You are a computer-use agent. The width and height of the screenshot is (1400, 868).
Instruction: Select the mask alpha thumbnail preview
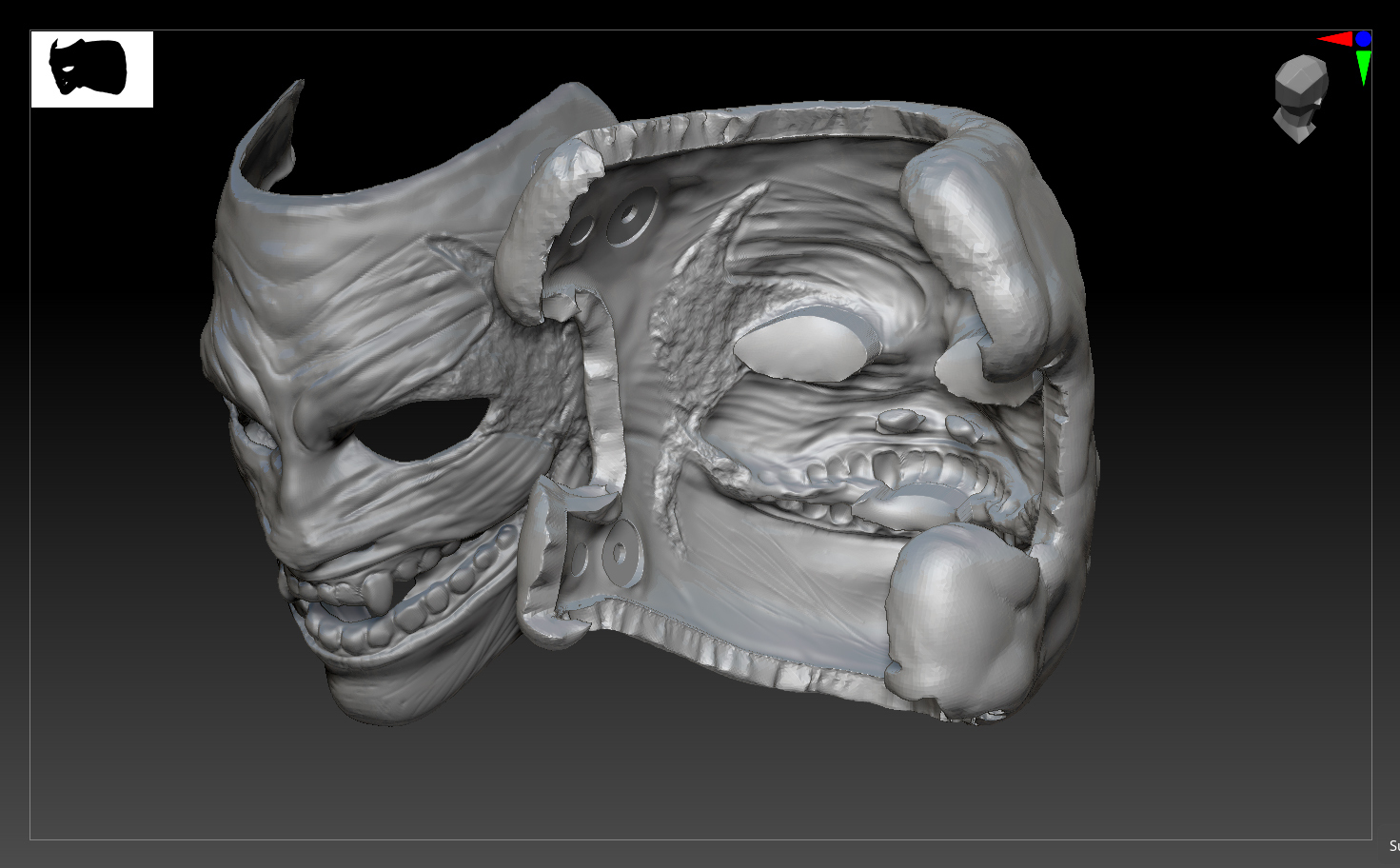pyautogui.click(x=90, y=69)
